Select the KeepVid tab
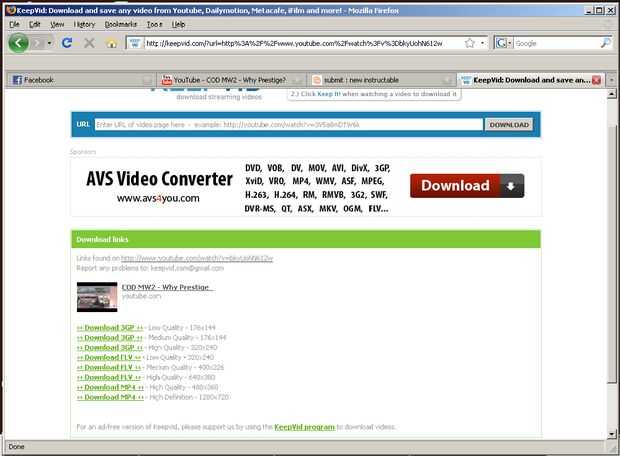Screen dimensions: 620x456 [x=530, y=80]
